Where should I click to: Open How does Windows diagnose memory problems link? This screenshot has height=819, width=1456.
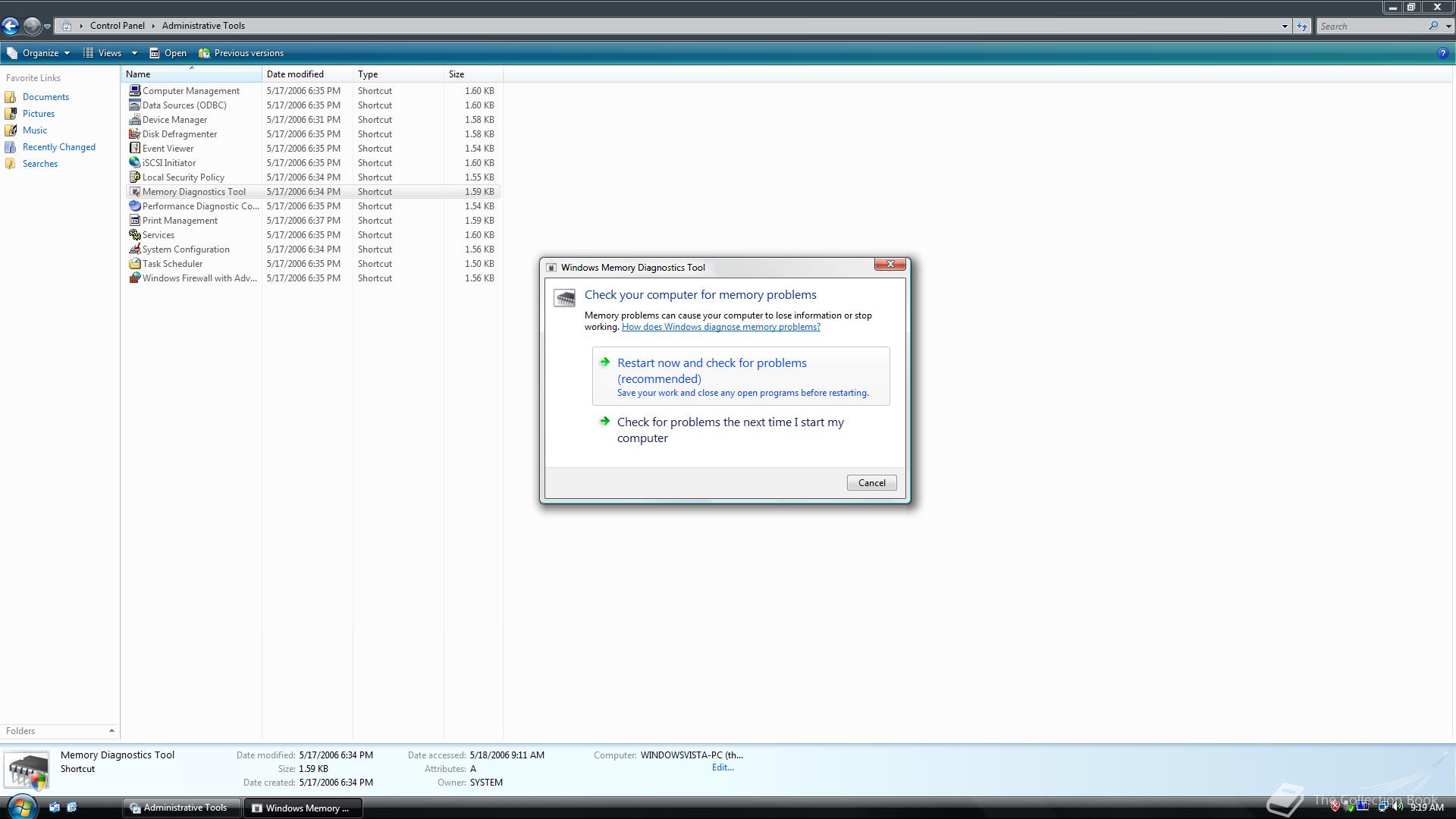click(x=720, y=327)
